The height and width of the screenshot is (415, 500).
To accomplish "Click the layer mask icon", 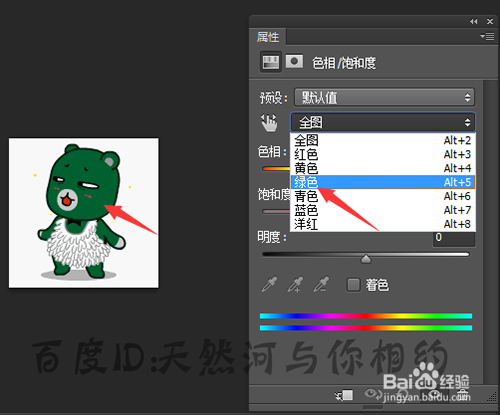I will pyautogui.click(x=294, y=62).
